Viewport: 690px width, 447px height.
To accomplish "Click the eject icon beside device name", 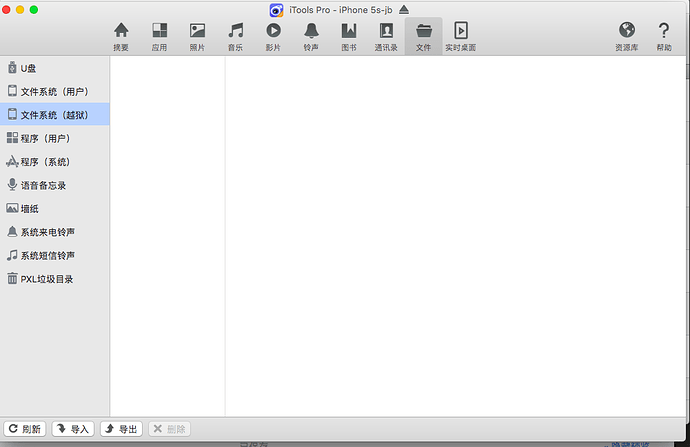I will 404,10.
